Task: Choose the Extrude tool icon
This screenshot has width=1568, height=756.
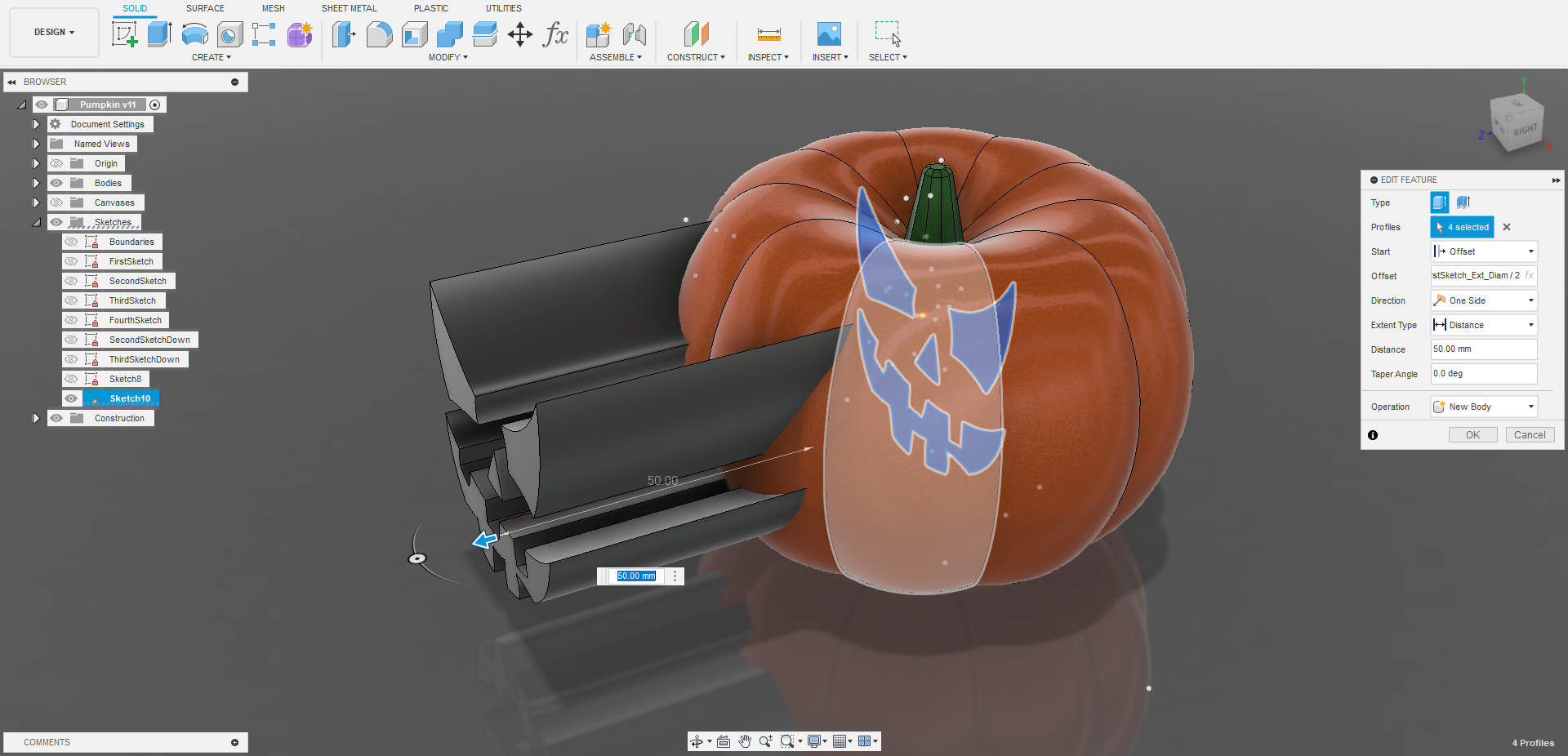Action: (x=159, y=34)
